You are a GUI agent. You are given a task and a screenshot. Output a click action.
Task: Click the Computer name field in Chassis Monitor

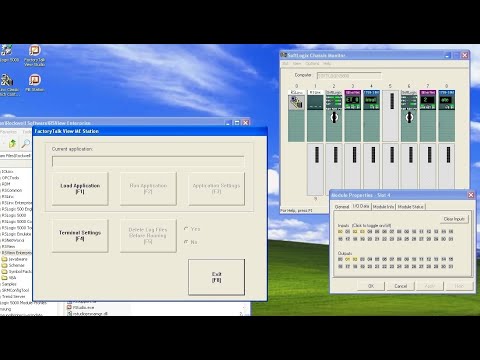pyautogui.click(x=349, y=76)
